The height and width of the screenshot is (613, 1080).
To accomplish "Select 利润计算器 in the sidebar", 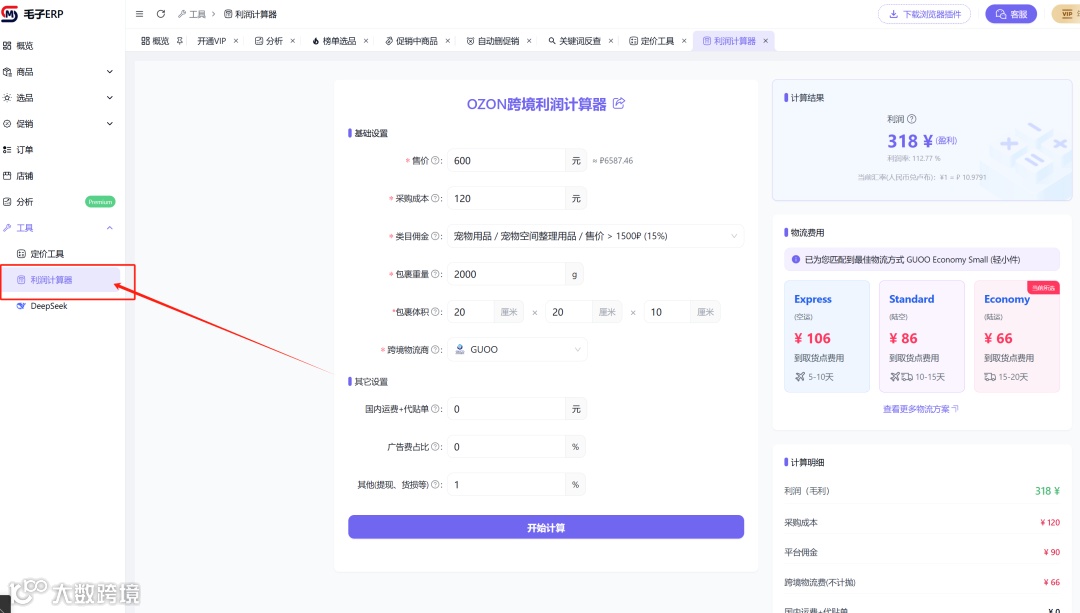I will click(x=60, y=280).
